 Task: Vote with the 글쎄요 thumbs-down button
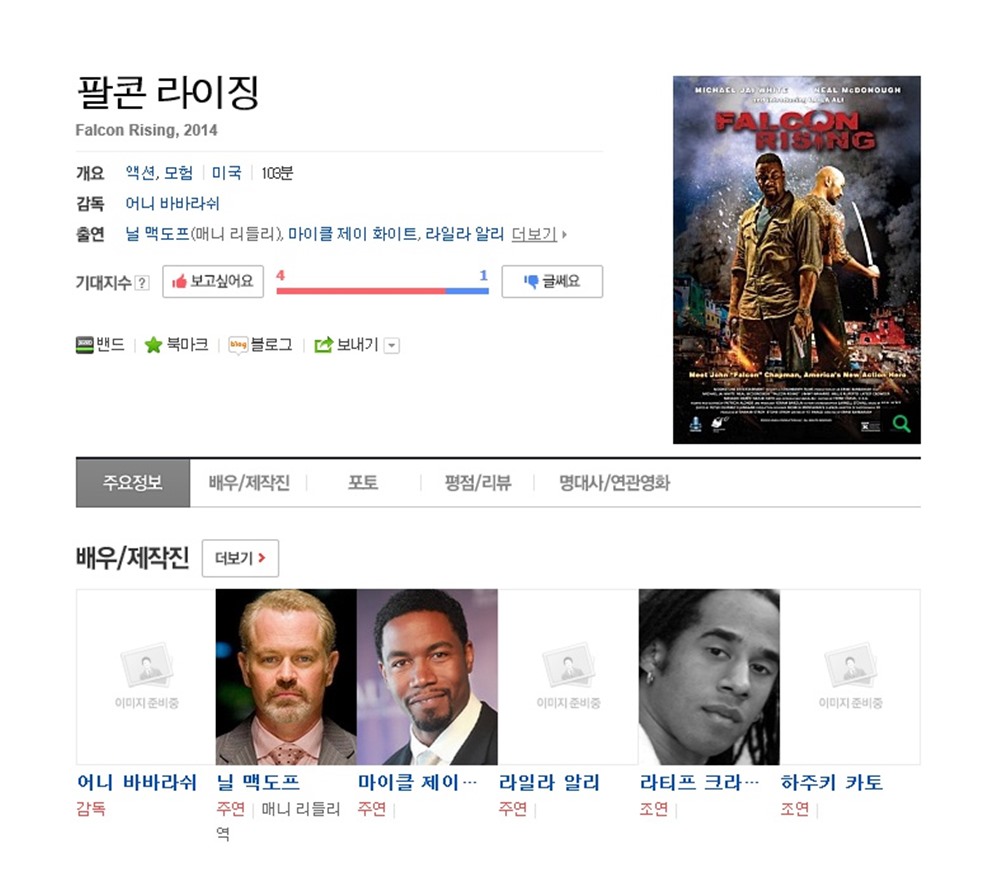coord(552,282)
